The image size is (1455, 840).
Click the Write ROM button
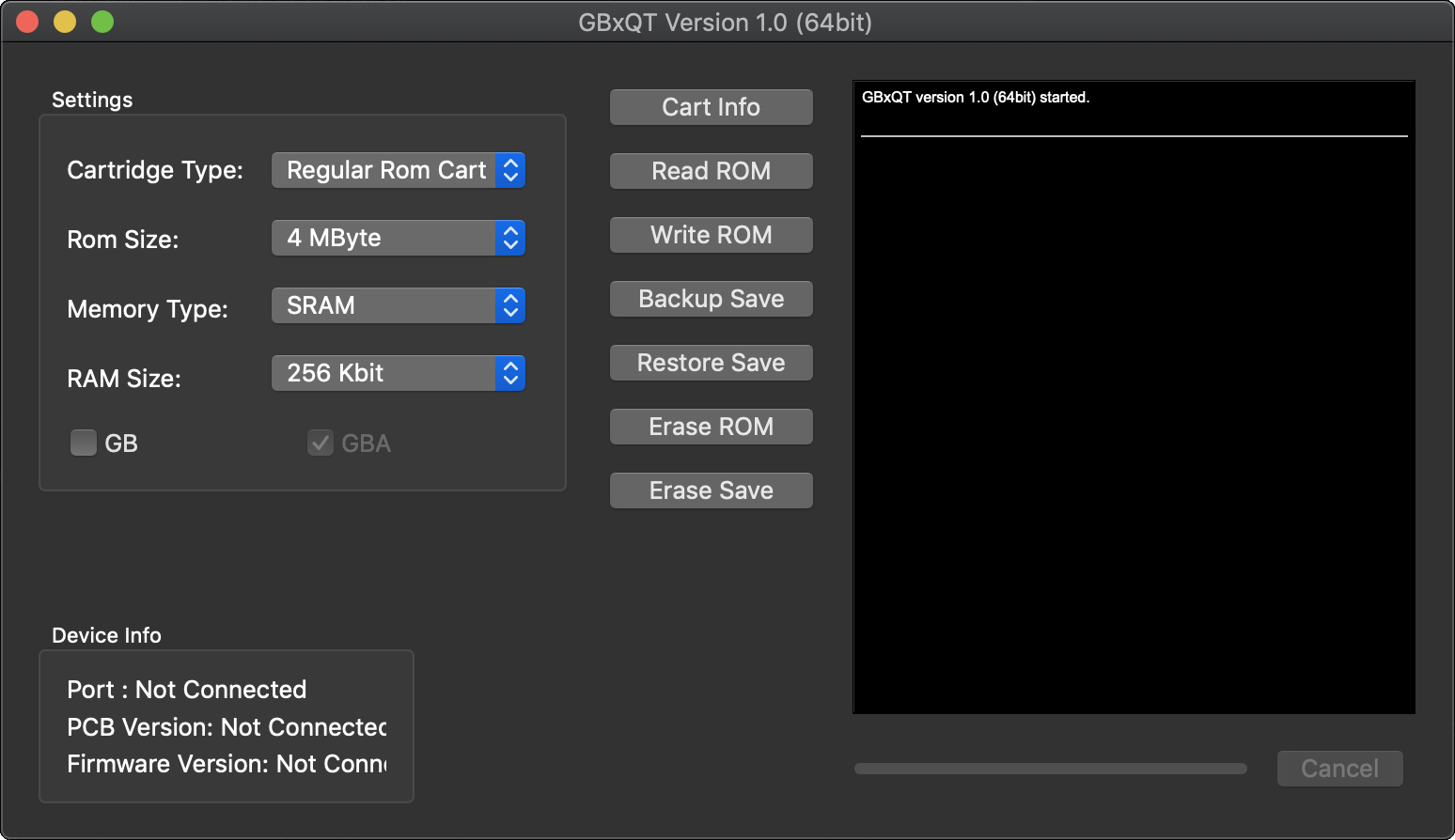712,235
